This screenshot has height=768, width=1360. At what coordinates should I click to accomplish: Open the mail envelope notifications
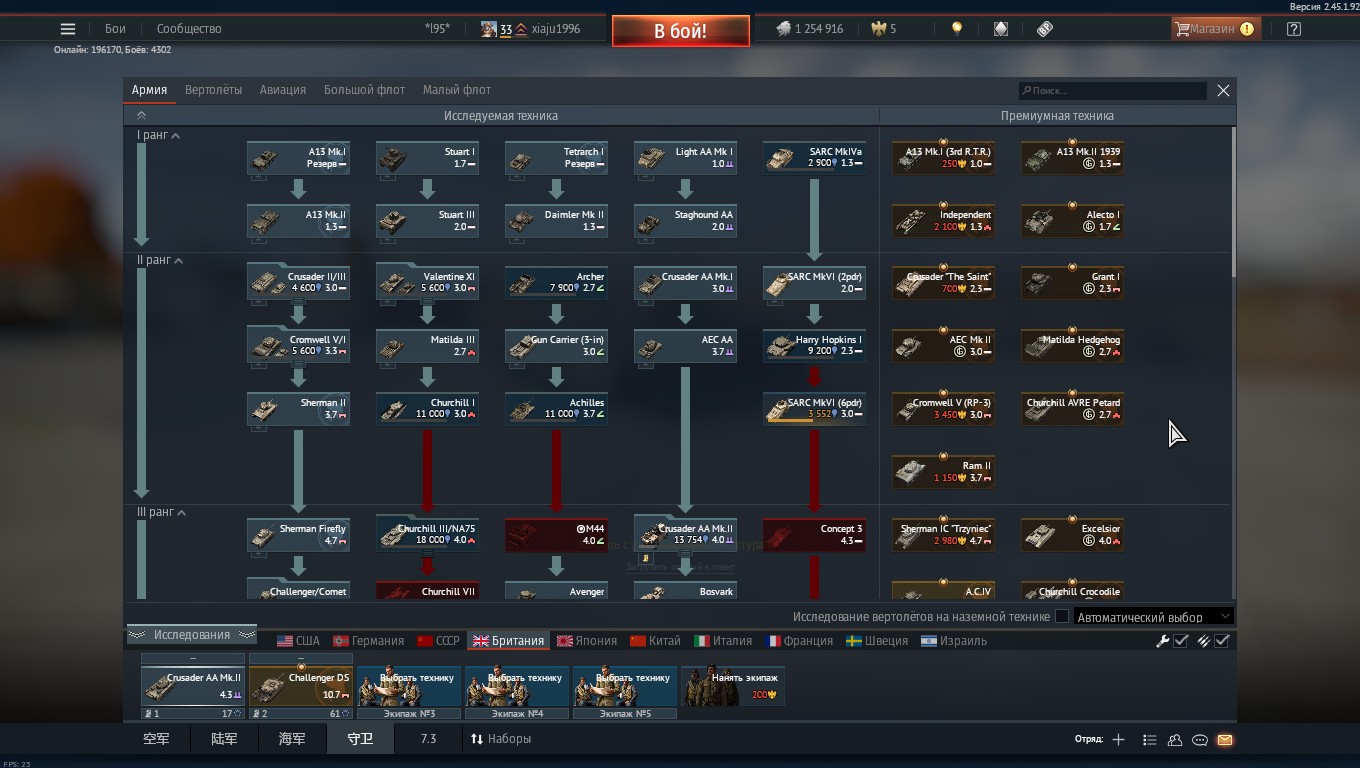point(1225,740)
